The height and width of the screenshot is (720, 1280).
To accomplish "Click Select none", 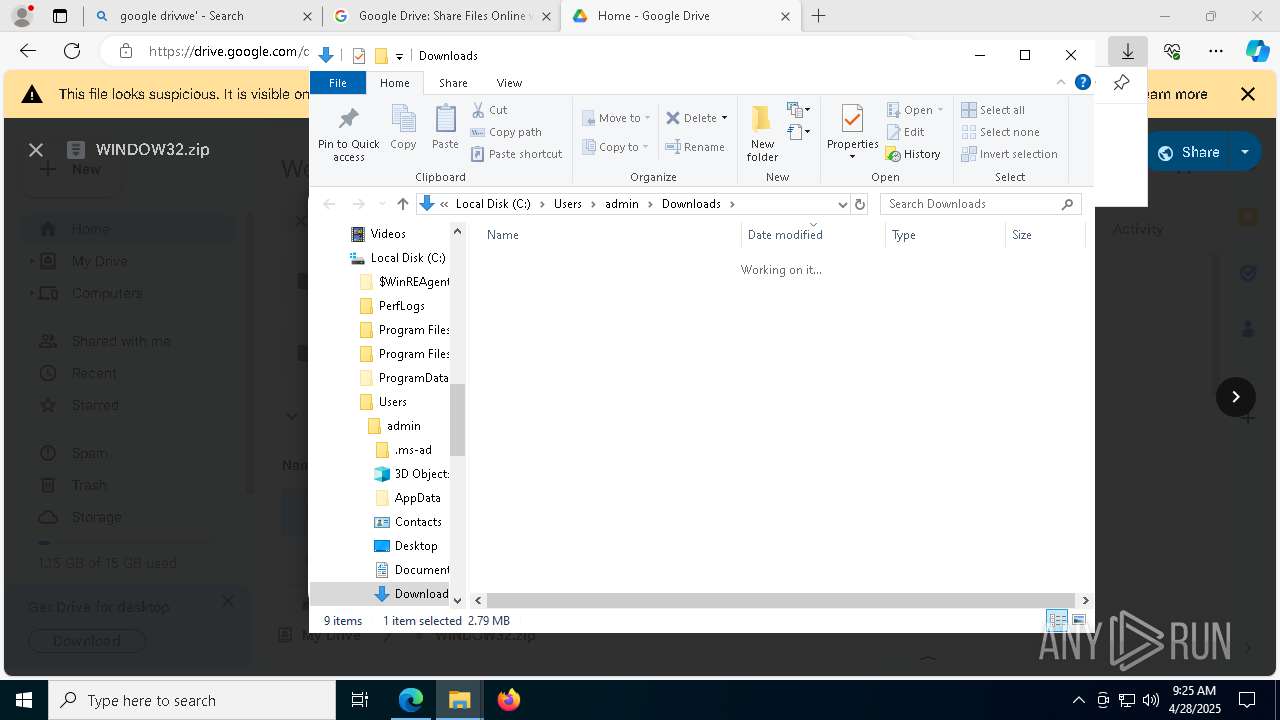I will [x=1000, y=132].
